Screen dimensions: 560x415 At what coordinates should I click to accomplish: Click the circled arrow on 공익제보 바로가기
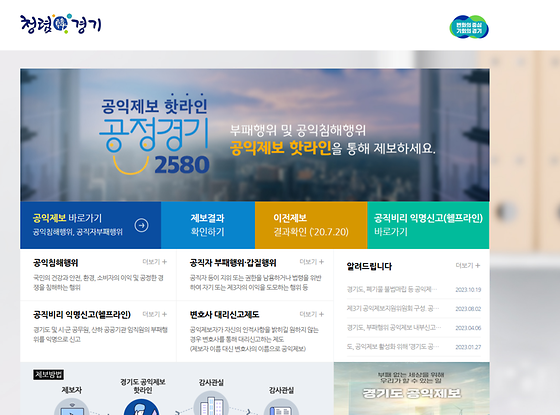(x=141, y=225)
